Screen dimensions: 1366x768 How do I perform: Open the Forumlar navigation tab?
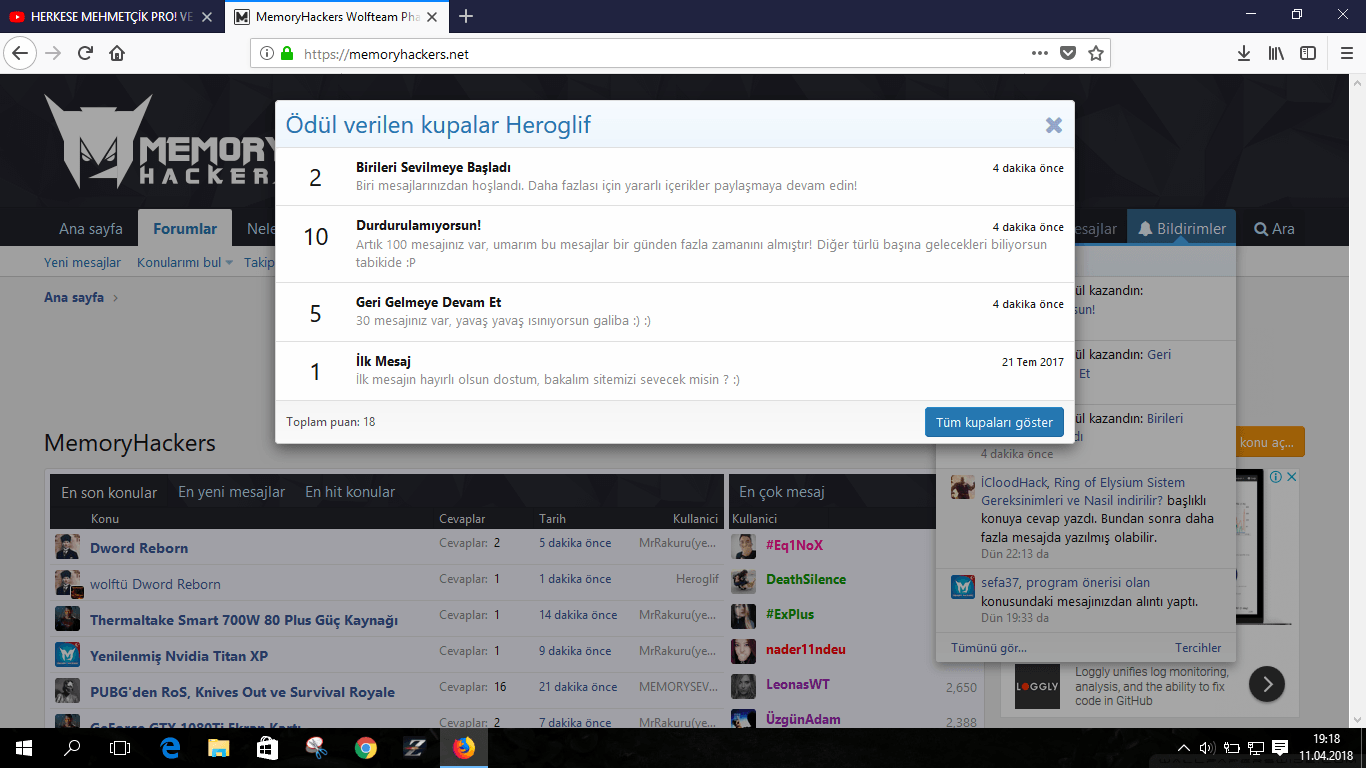point(185,229)
